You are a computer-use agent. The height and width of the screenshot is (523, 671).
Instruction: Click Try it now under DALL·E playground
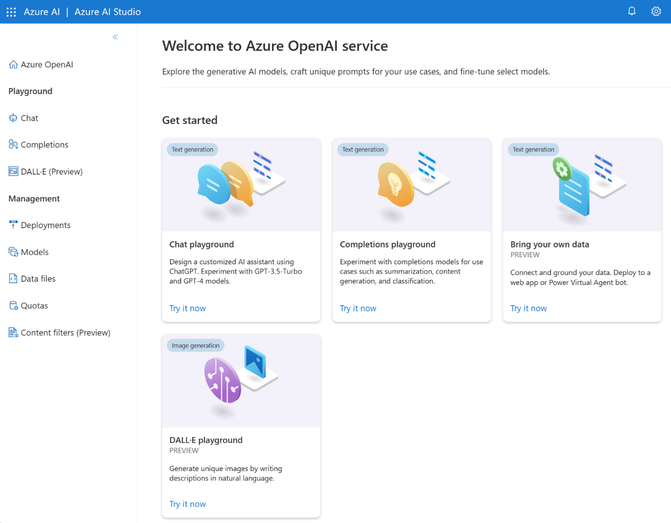[187, 504]
